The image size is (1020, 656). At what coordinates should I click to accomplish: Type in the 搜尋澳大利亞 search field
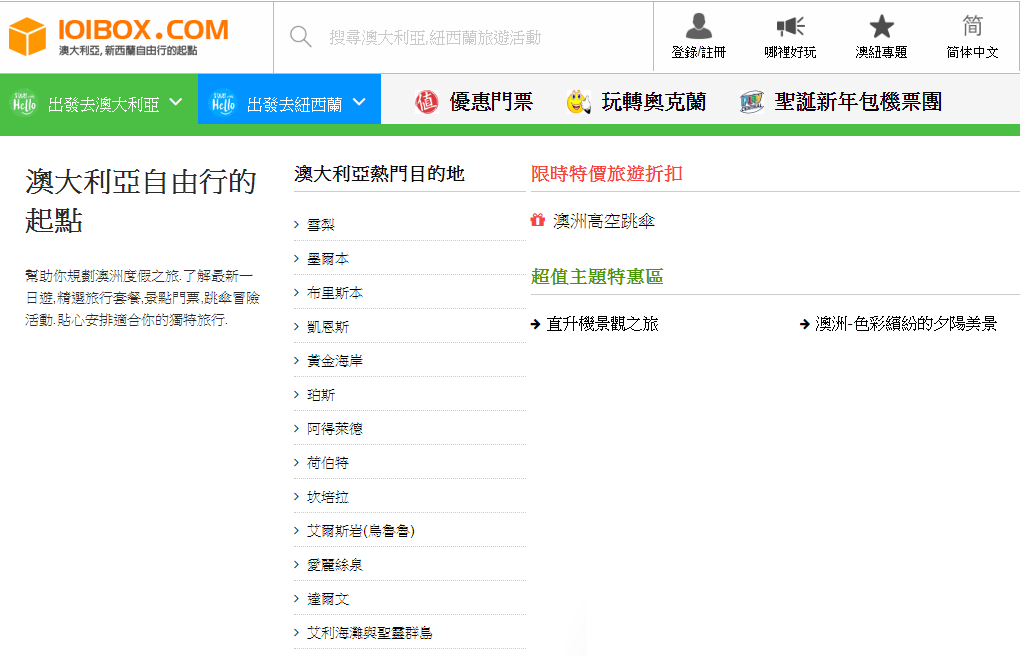[480, 37]
